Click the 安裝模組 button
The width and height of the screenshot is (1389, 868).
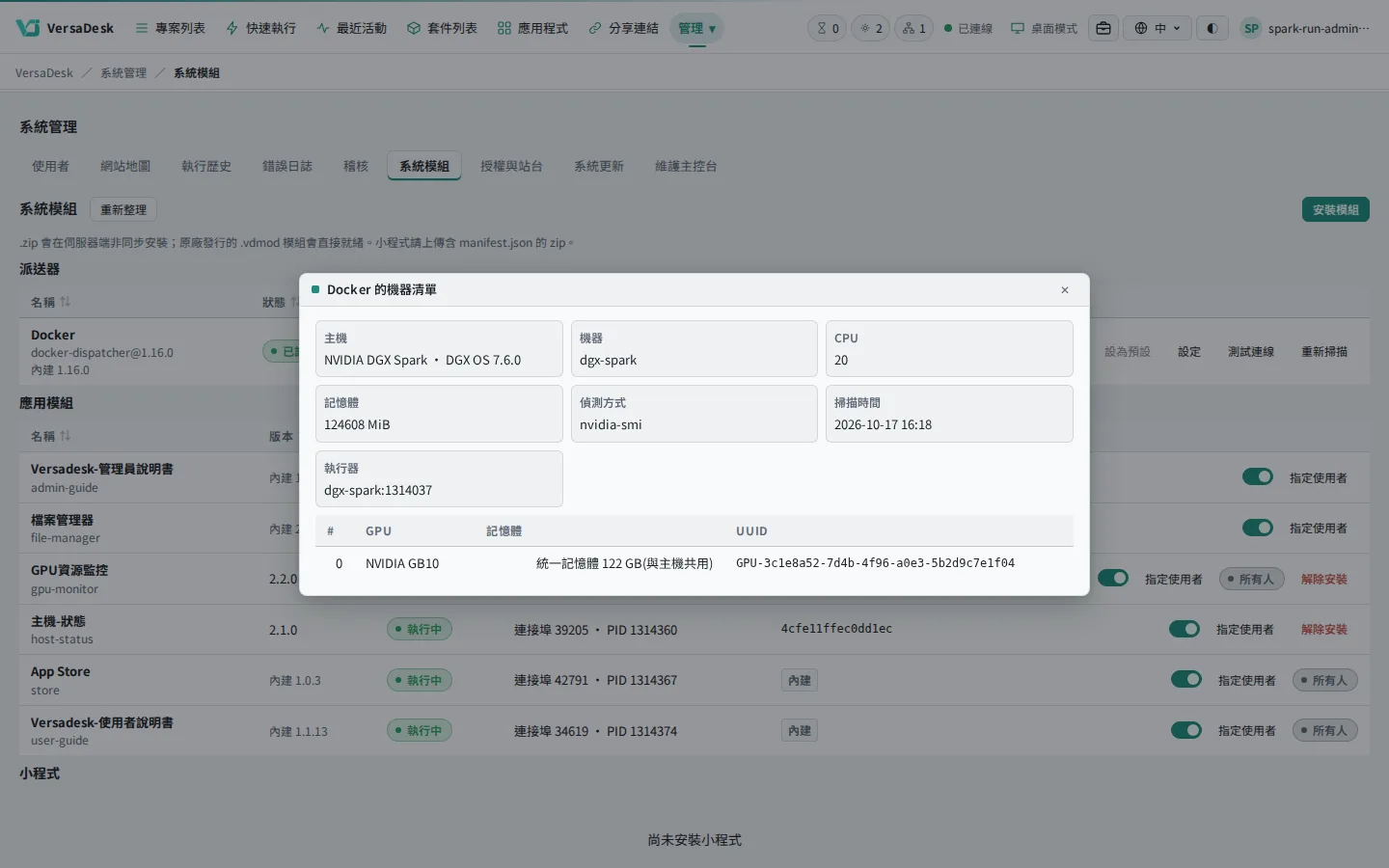click(x=1335, y=209)
